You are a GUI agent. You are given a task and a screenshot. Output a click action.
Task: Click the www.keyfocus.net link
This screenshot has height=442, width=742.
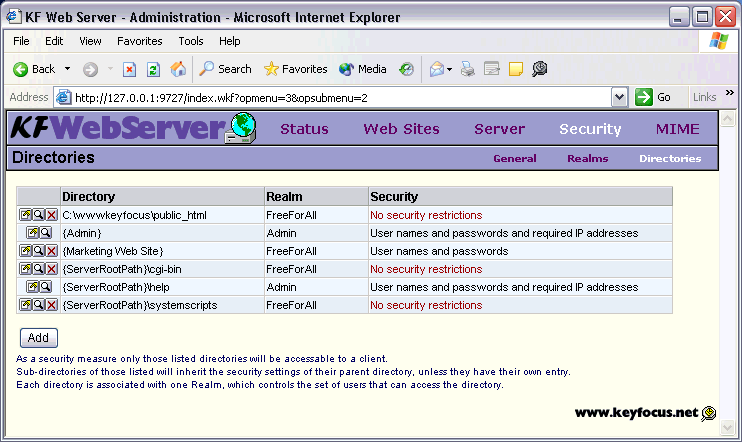point(636,413)
